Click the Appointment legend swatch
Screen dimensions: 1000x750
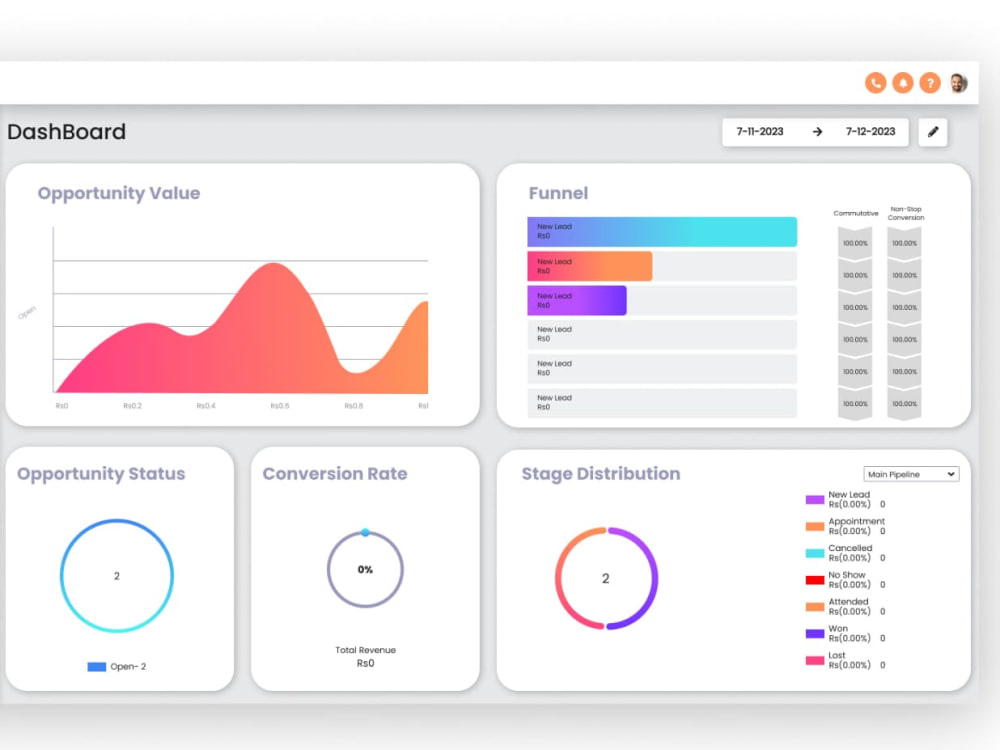click(x=815, y=527)
